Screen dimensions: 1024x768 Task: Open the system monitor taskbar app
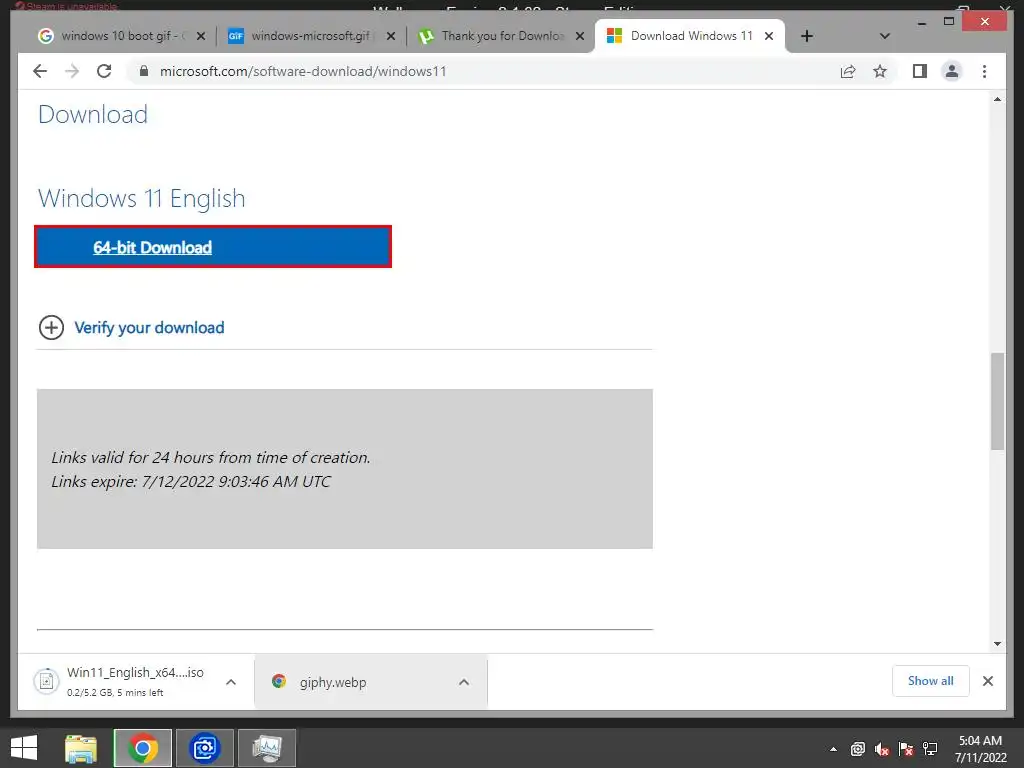click(x=266, y=748)
